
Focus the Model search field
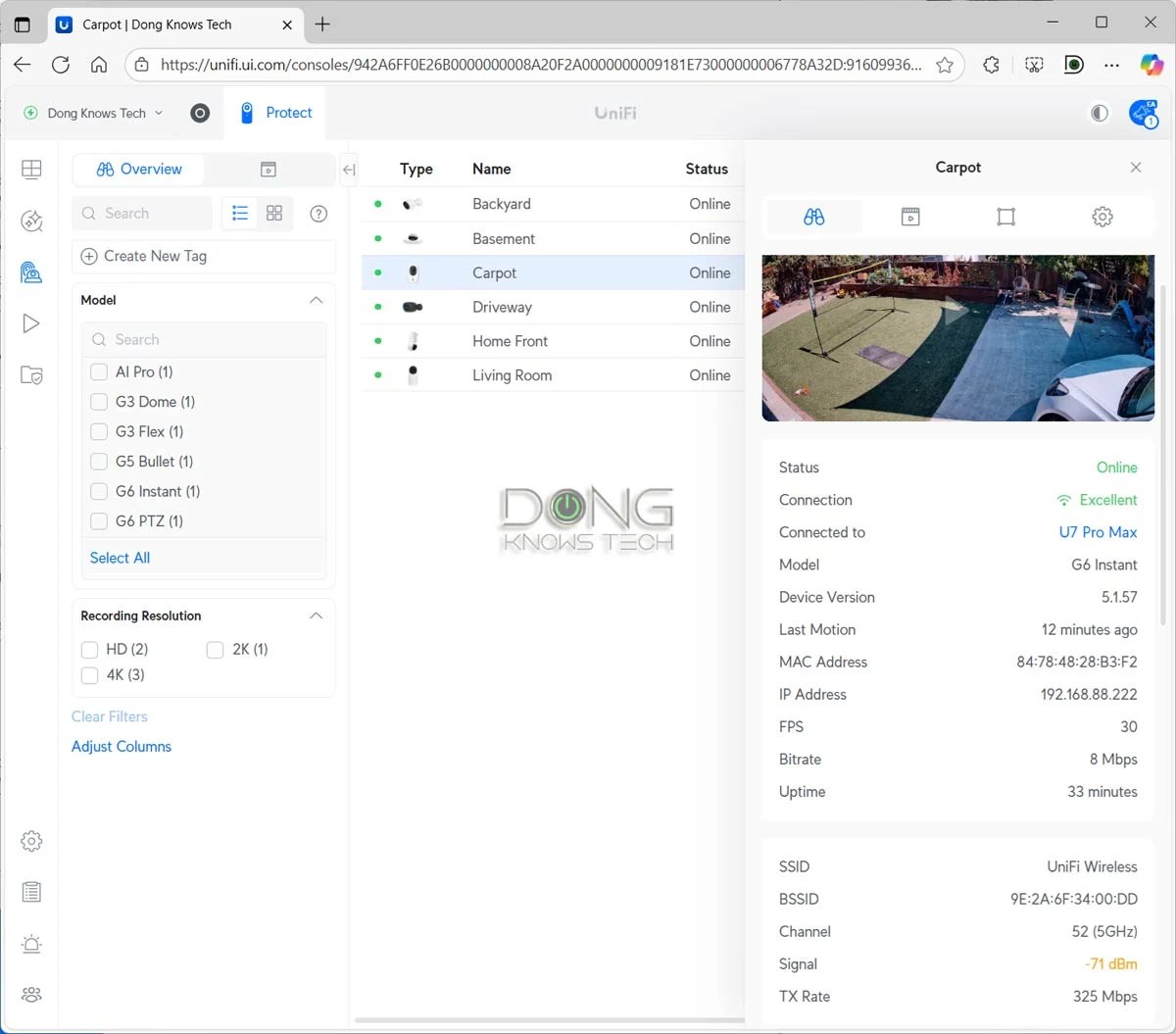pyautogui.click(x=204, y=339)
